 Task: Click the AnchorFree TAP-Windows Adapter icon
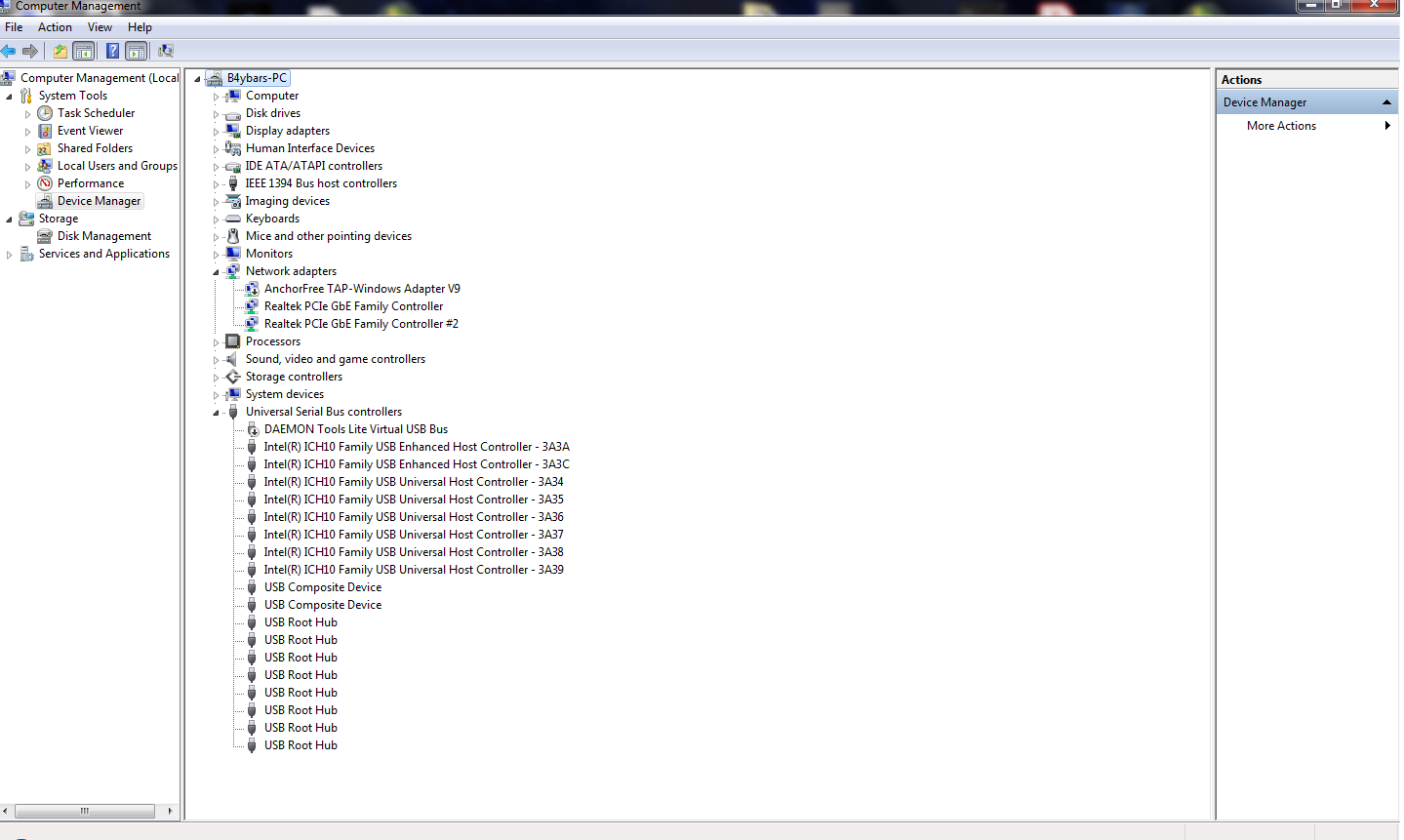point(252,289)
